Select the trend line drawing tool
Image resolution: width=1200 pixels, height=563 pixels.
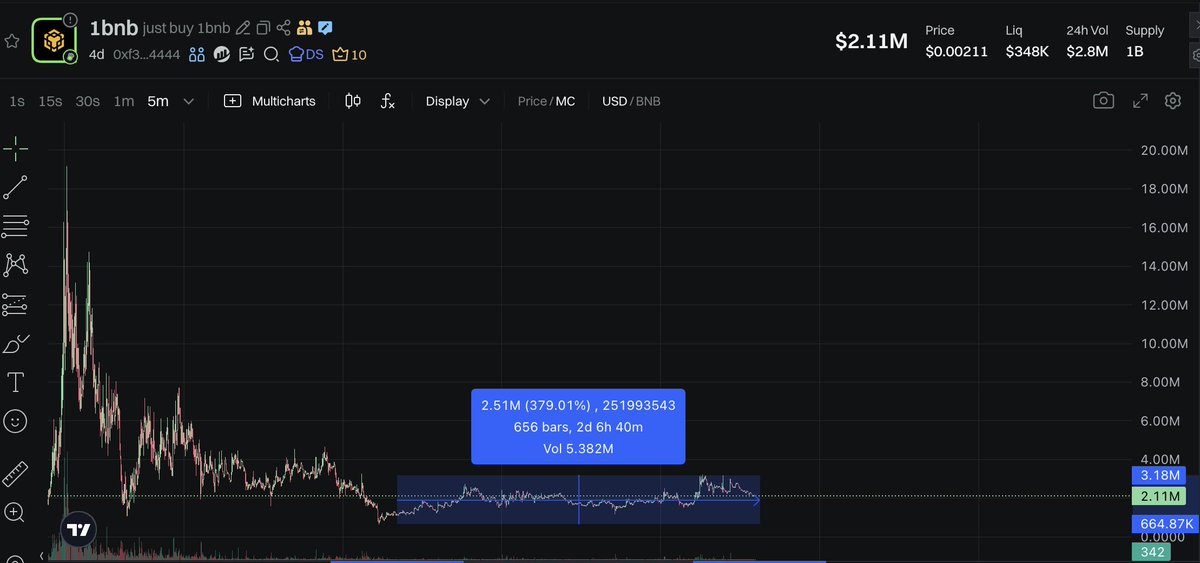[x=15, y=187]
